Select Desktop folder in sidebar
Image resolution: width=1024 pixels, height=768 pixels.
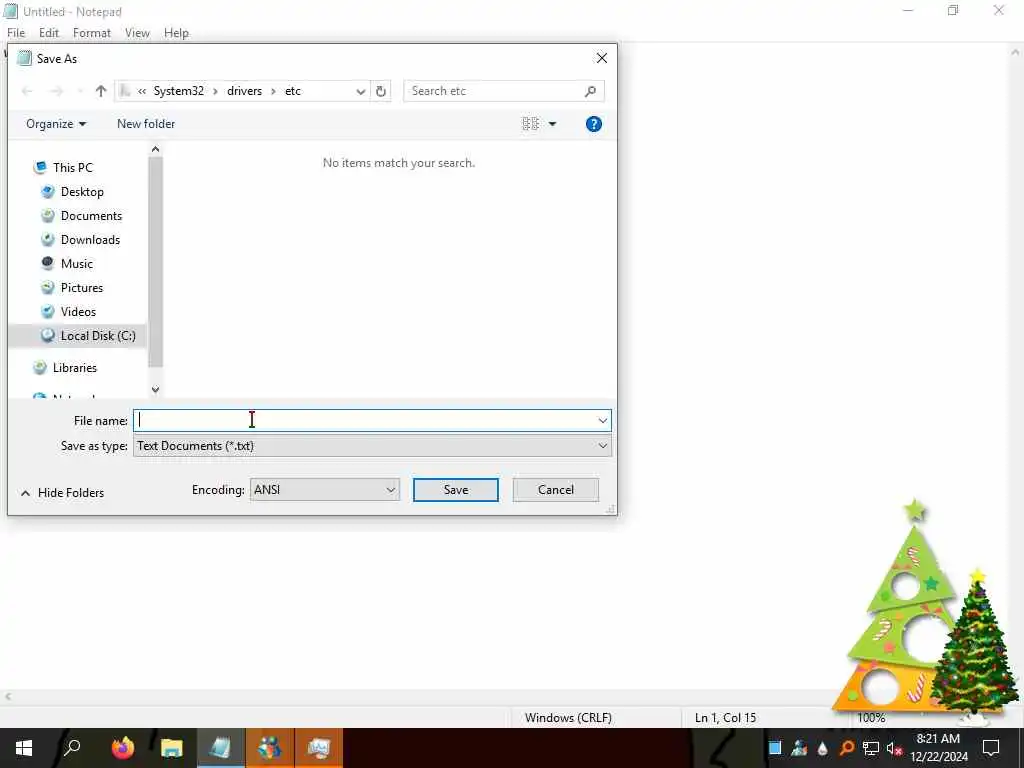[82, 192]
